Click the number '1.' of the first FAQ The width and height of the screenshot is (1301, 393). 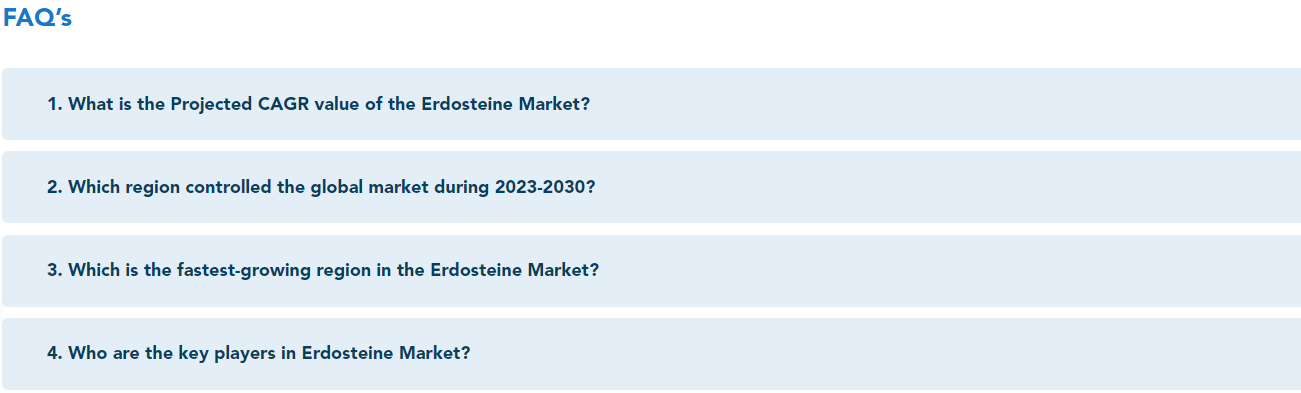click(55, 104)
